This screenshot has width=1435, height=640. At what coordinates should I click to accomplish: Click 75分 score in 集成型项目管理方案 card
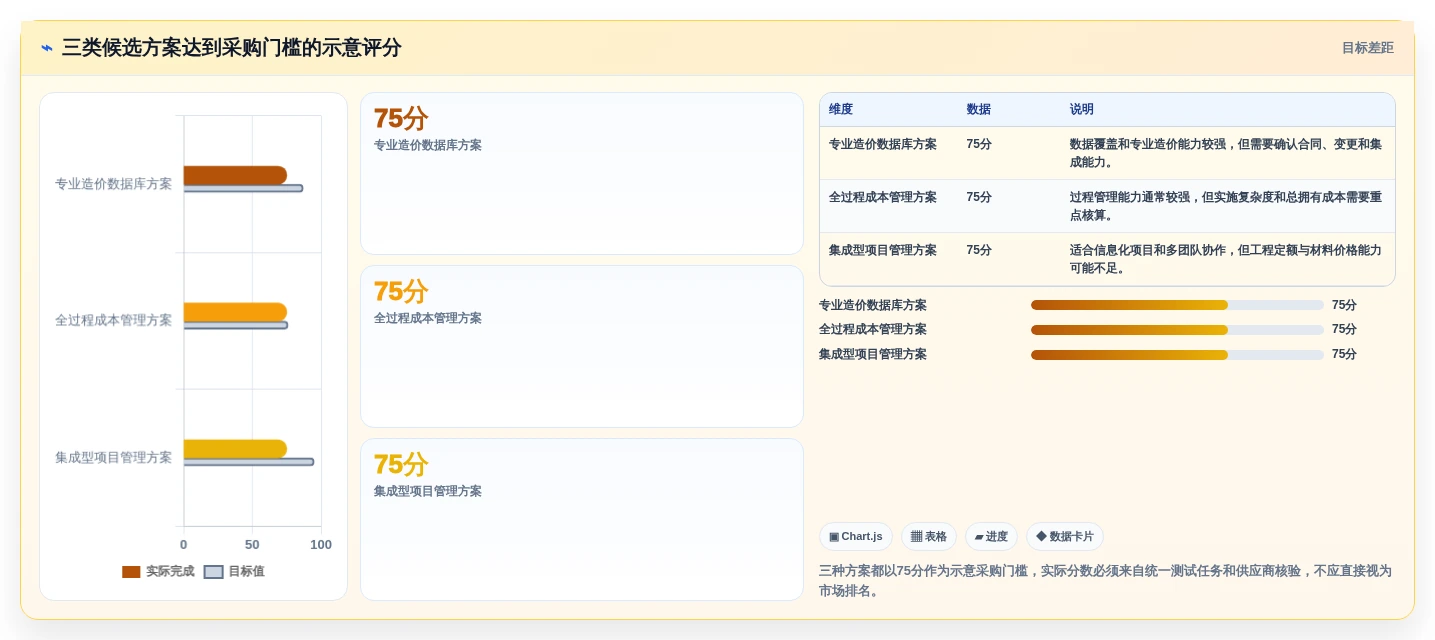tap(401, 465)
